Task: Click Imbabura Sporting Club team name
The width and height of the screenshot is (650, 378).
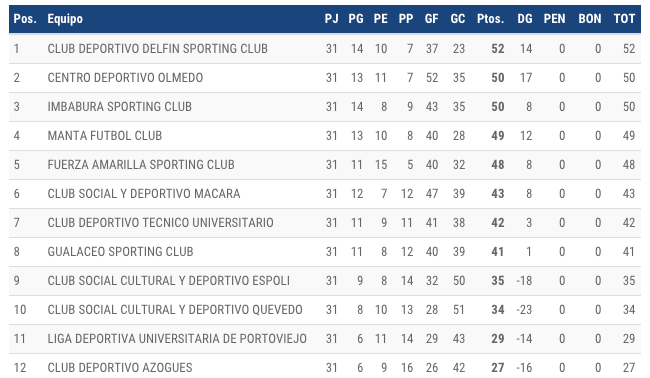Action: (119, 107)
